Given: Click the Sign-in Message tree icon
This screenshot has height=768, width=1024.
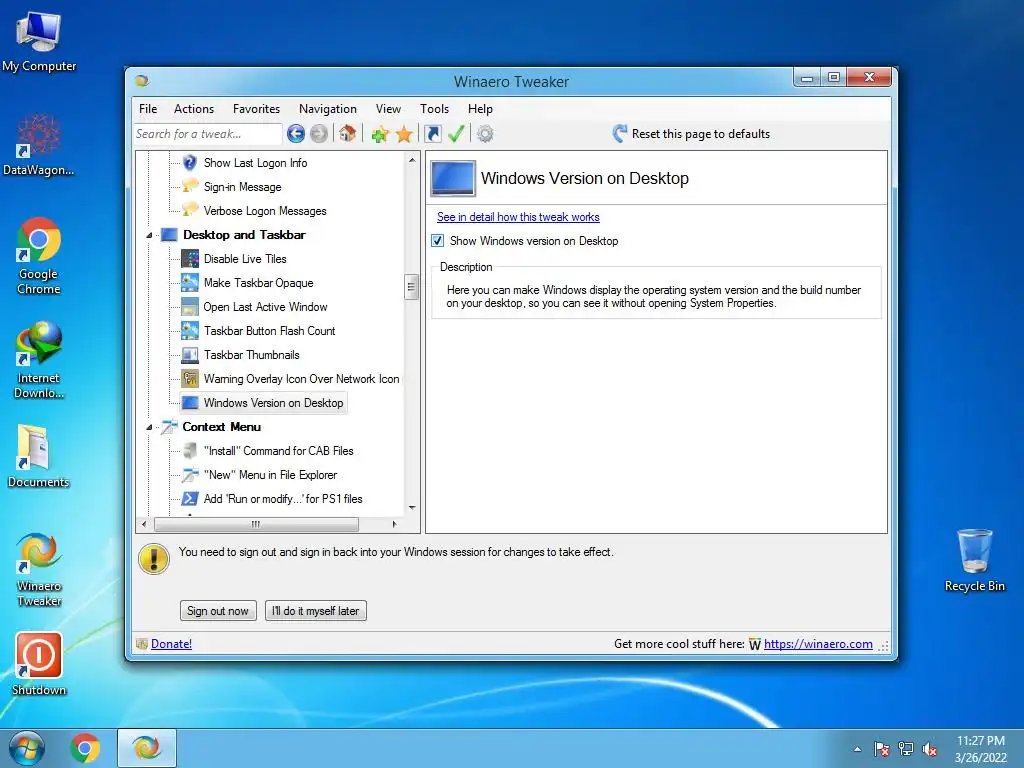Looking at the screenshot, I should [189, 186].
